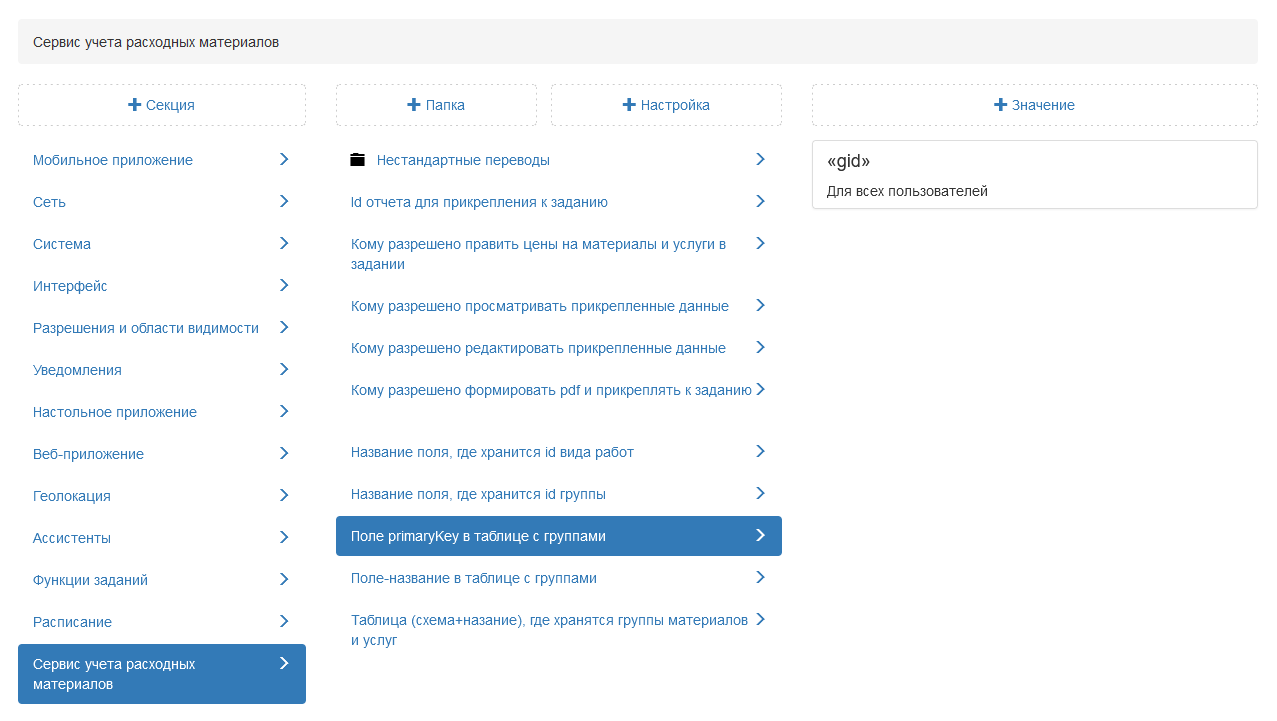
Task: Click the plus icon beside Папка
Action: point(414,105)
